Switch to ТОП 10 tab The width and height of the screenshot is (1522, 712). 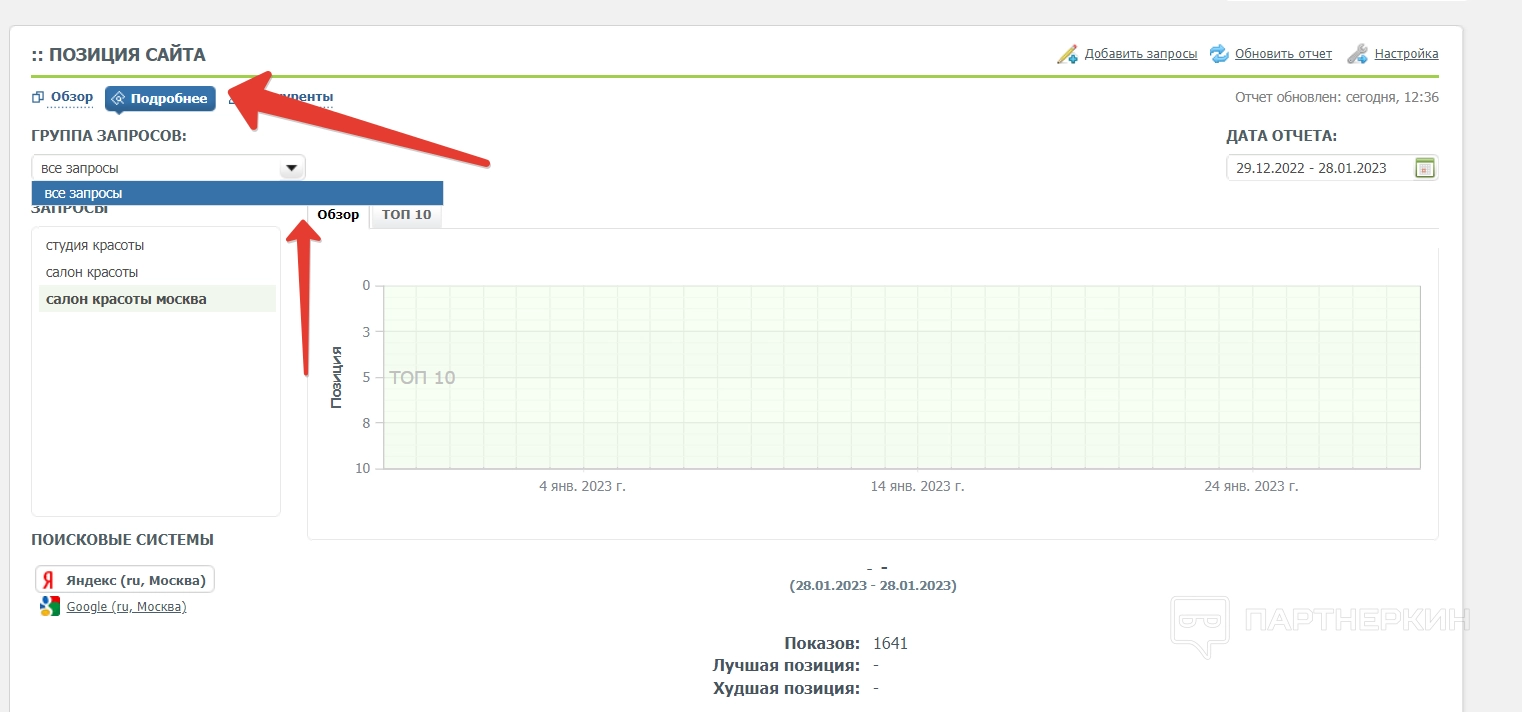coord(407,215)
